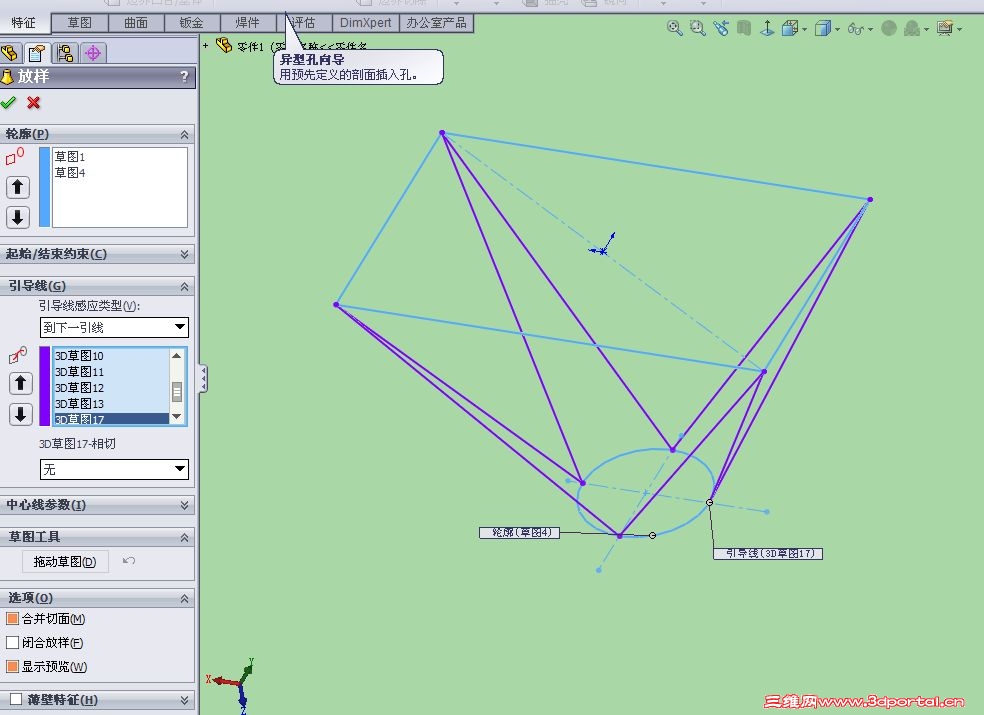Switch to the 办公室产品 tab

pyautogui.click(x=436, y=23)
